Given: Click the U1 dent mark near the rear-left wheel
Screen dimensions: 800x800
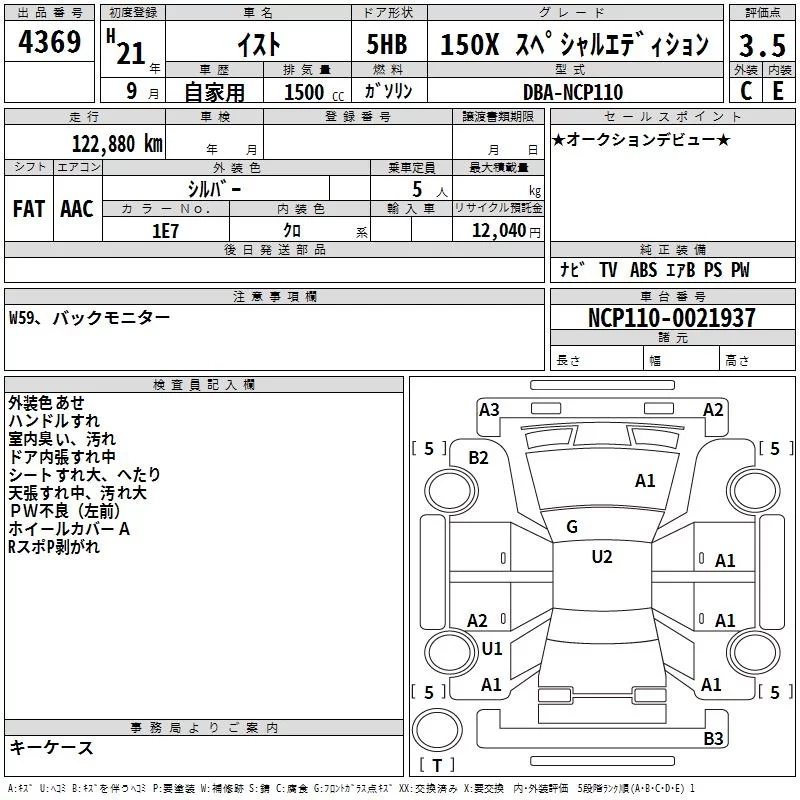Looking at the screenshot, I should click(x=492, y=649).
